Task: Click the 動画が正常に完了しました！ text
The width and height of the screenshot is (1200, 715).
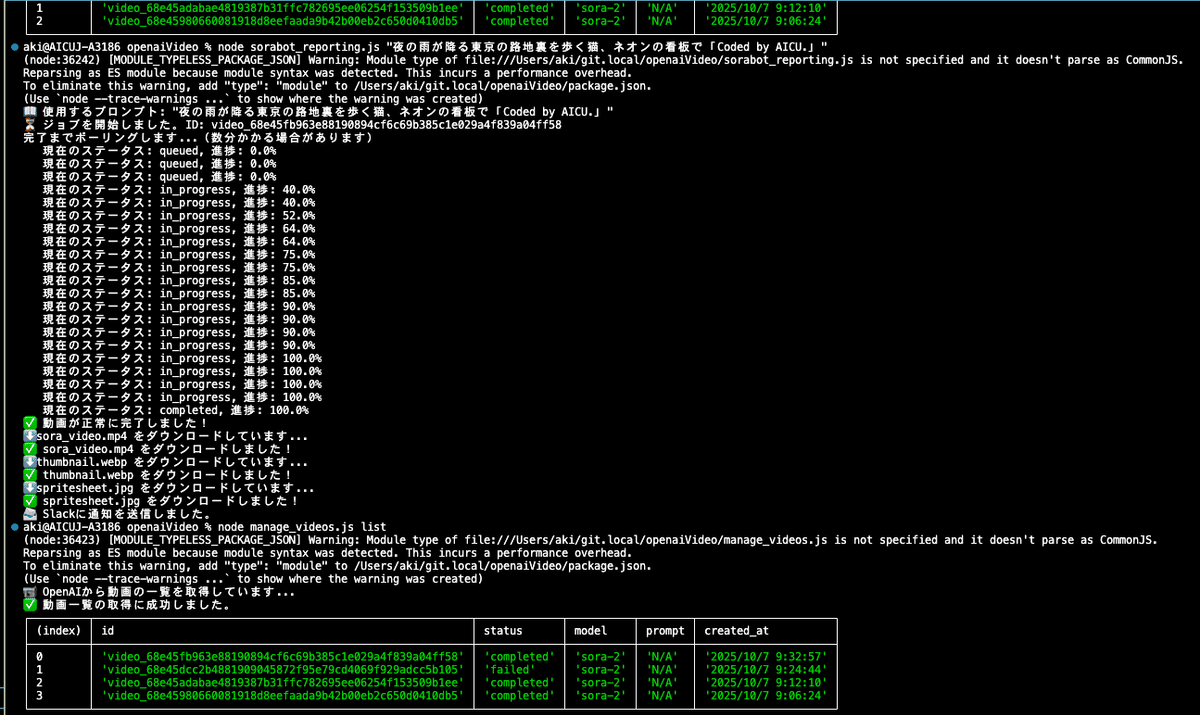Action: 125,423
